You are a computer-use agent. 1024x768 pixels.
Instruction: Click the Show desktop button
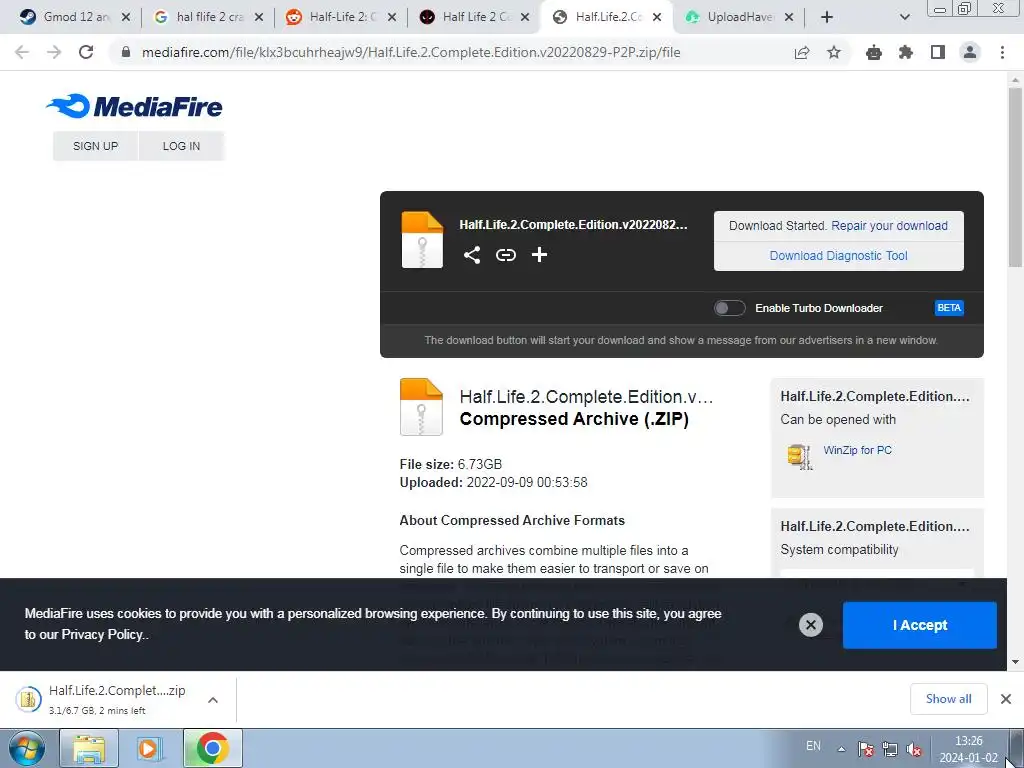(x=1017, y=748)
